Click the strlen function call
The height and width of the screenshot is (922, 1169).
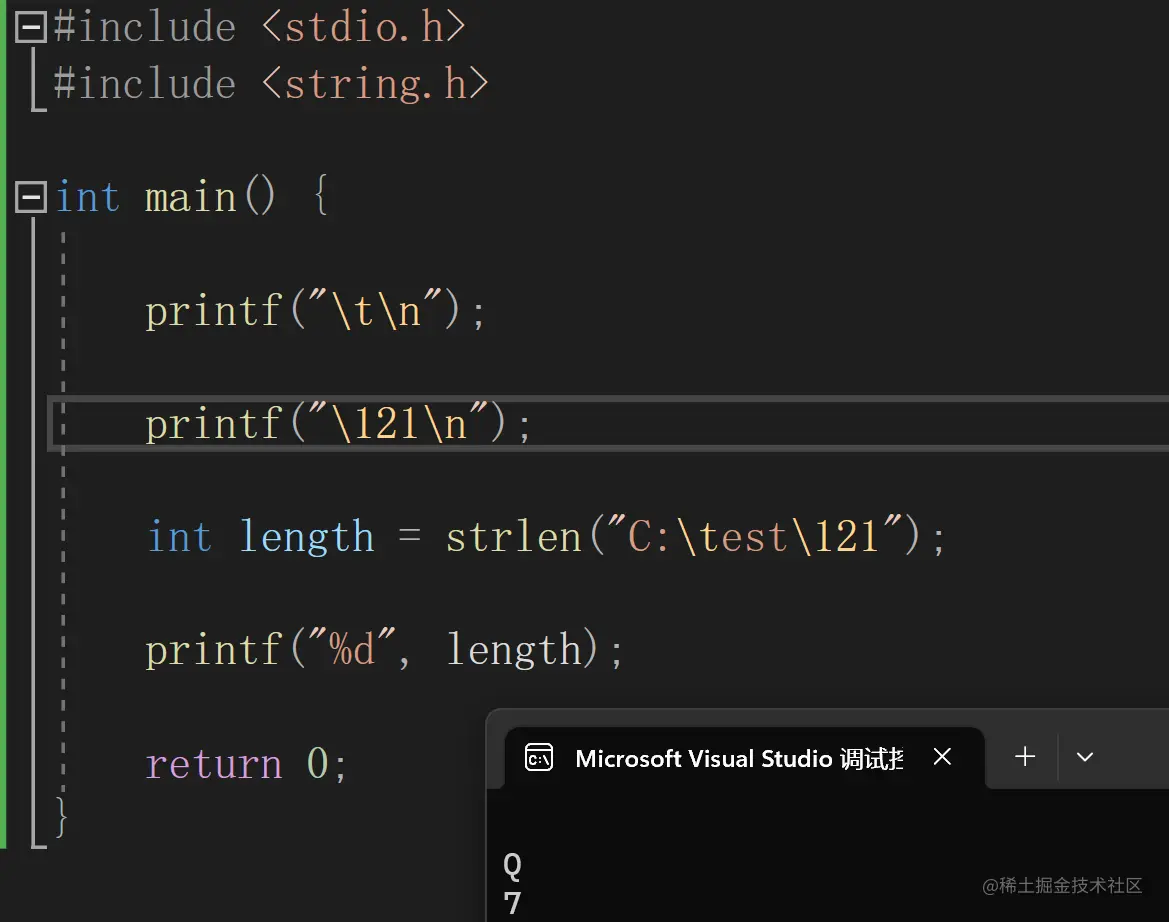(x=513, y=537)
